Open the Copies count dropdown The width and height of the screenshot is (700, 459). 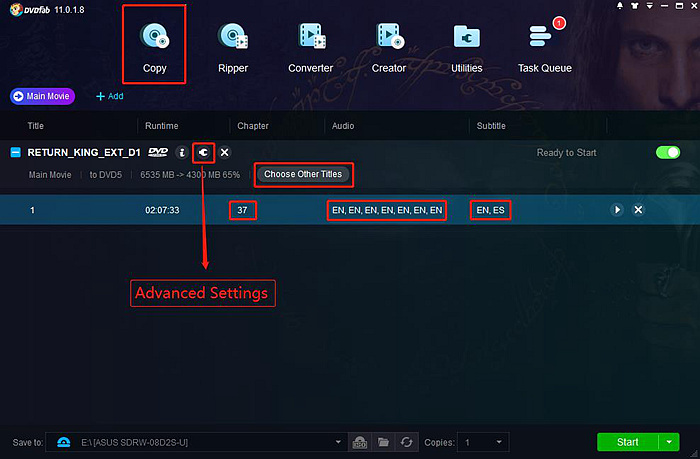pos(483,442)
